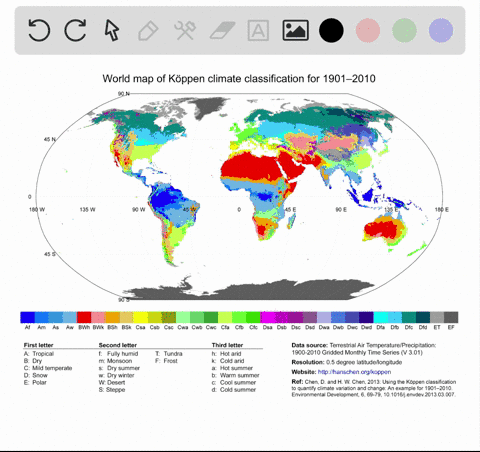Screen dimensions: 480x452
Task: Click the orange BSh legend box
Action: coord(112,317)
